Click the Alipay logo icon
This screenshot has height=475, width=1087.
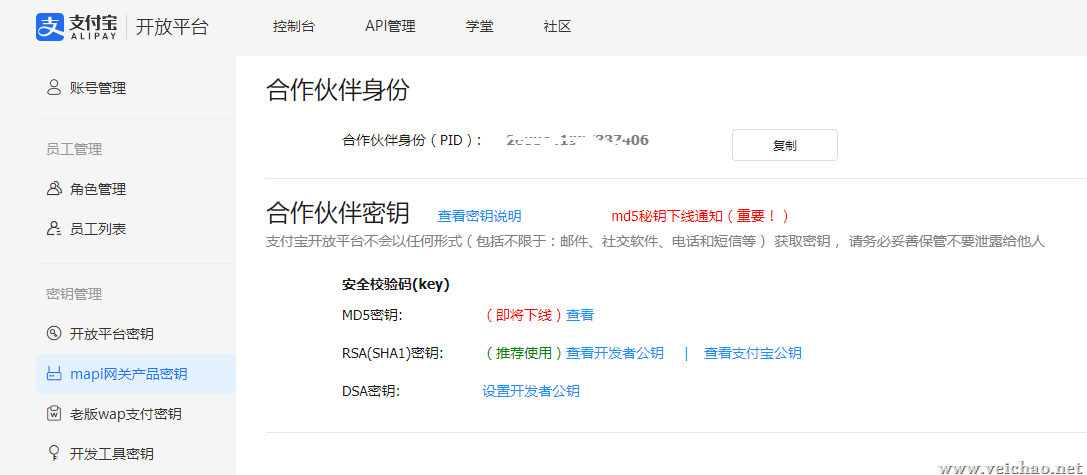point(50,27)
